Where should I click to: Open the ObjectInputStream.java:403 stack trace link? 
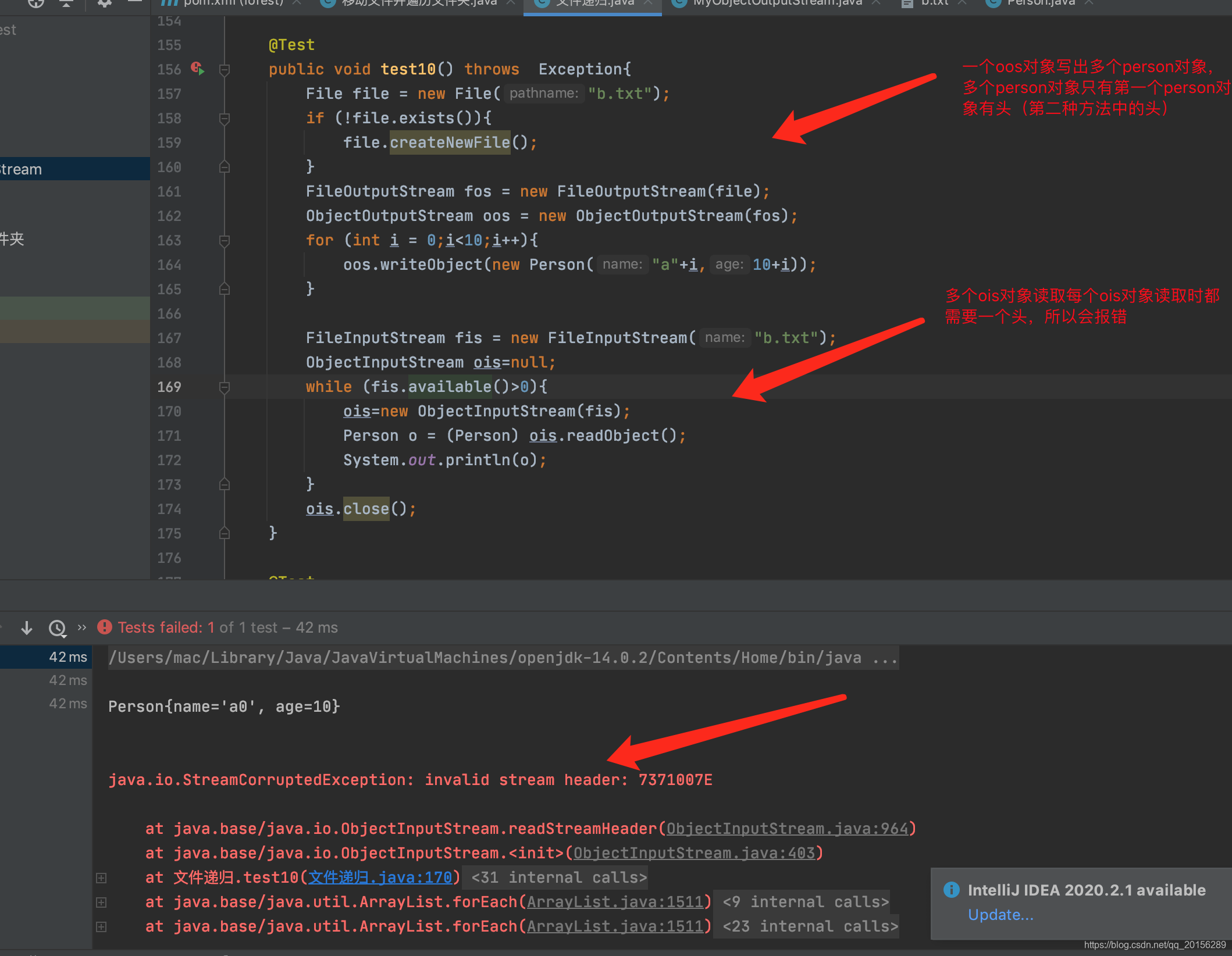694,853
